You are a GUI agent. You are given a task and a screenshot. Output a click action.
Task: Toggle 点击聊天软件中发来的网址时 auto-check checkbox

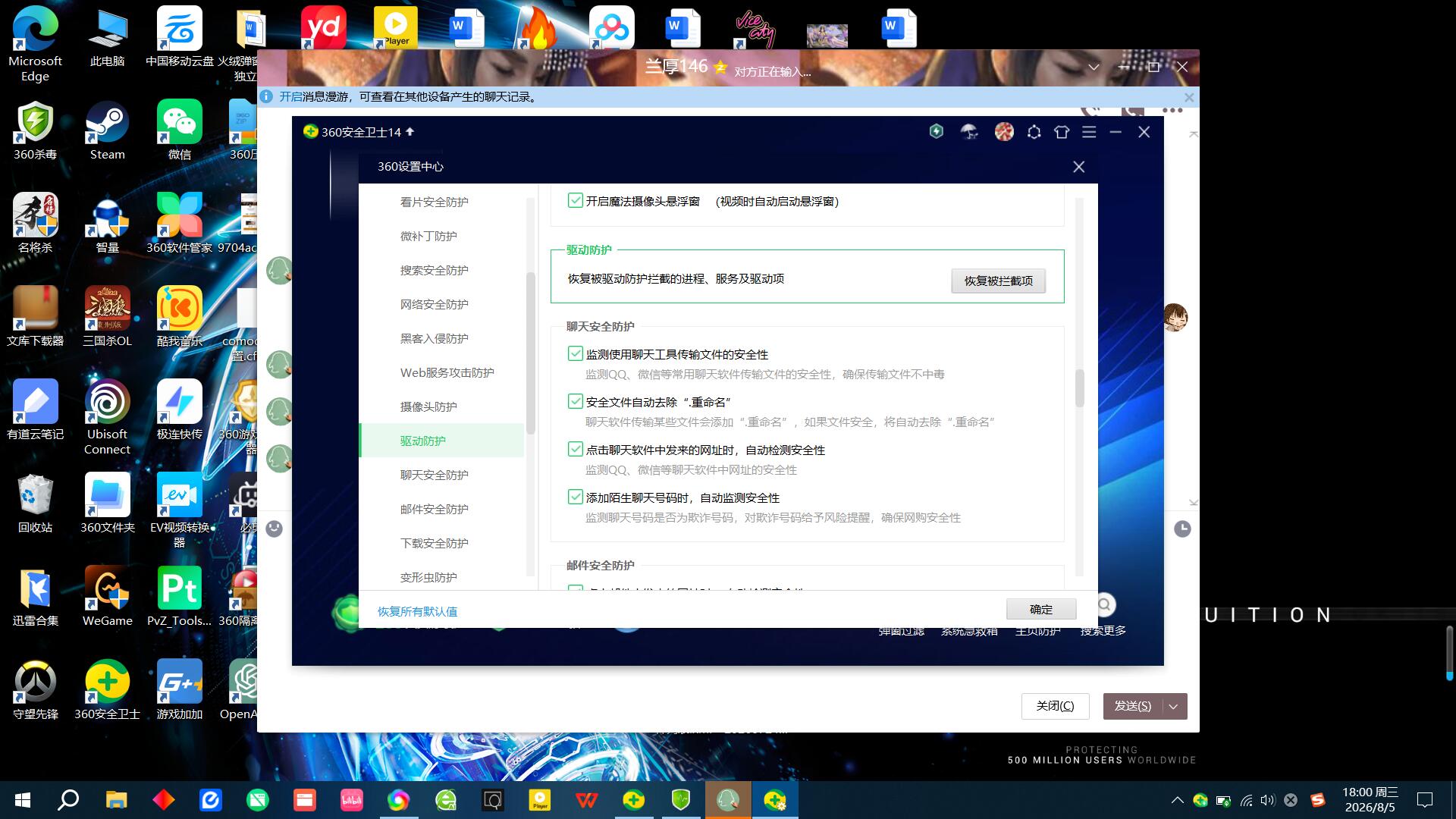(x=576, y=450)
